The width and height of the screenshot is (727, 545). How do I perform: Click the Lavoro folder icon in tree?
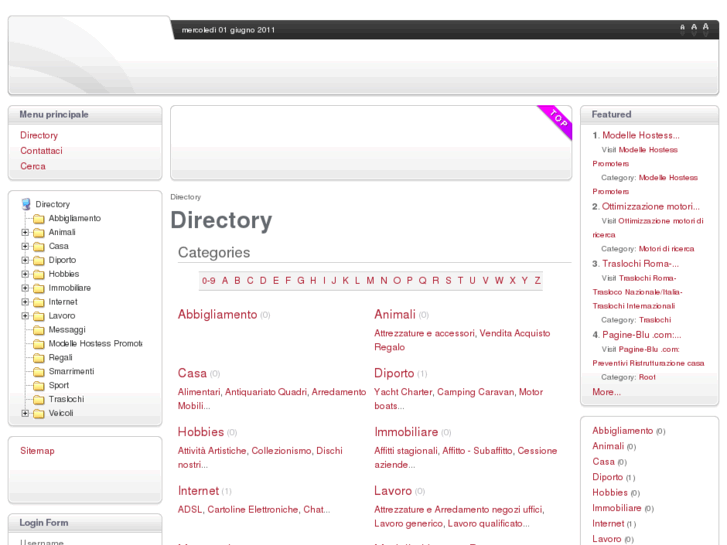coord(39,316)
